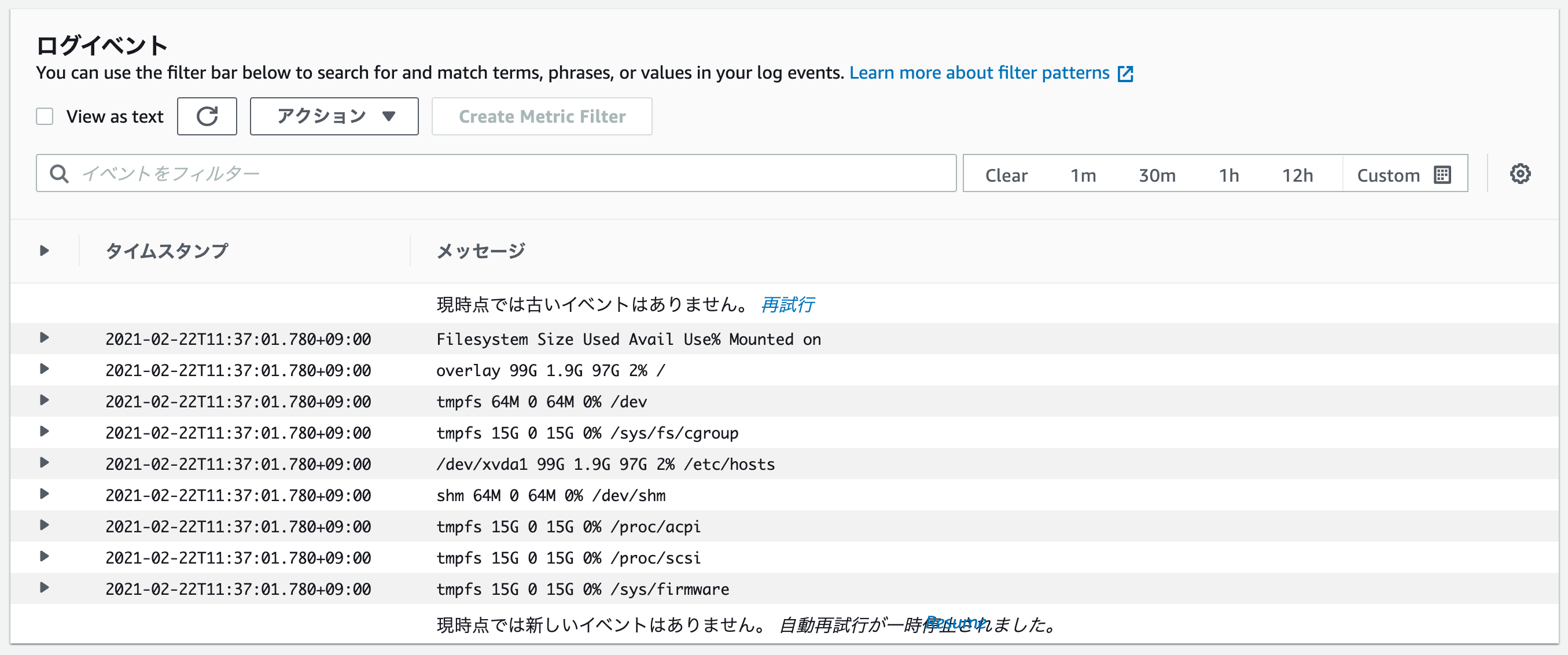This screenshot has height=655, width=1568.
Task: Click the Custom time range selector
Action: pyautogui.click(x=1389, y=175)
